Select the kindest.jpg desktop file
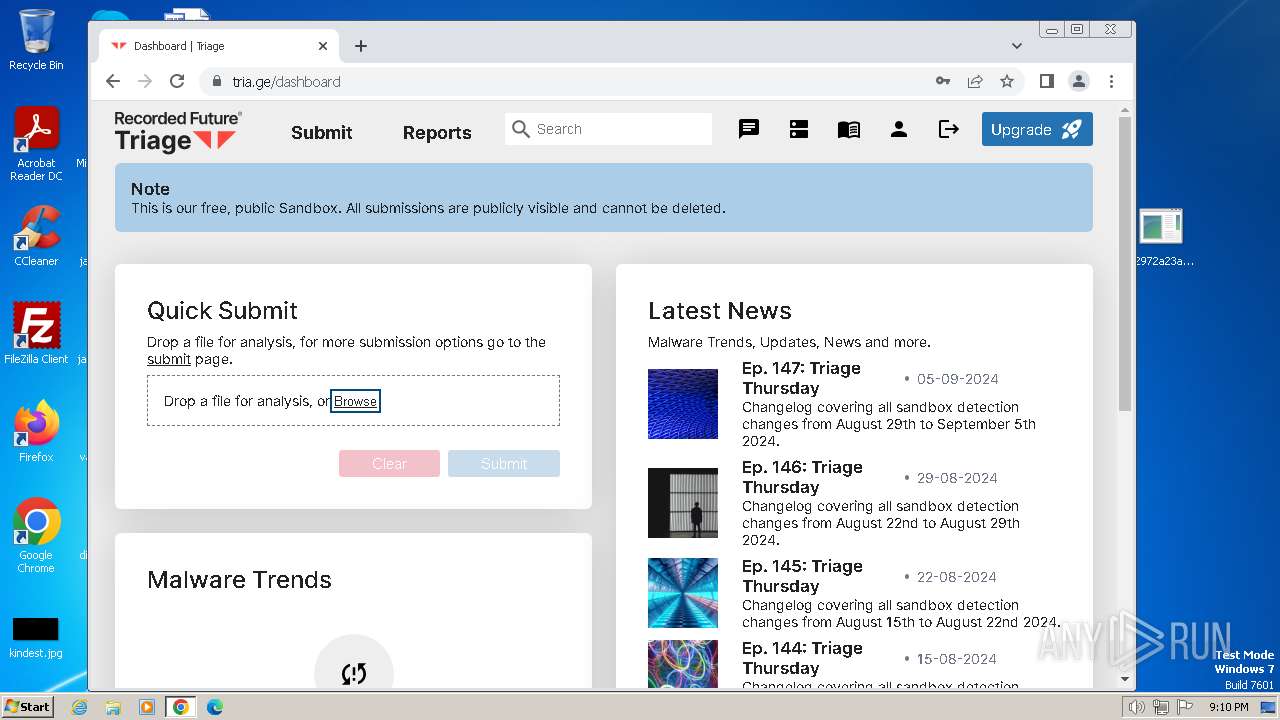The image size is (1280, 720). point(36,638)
